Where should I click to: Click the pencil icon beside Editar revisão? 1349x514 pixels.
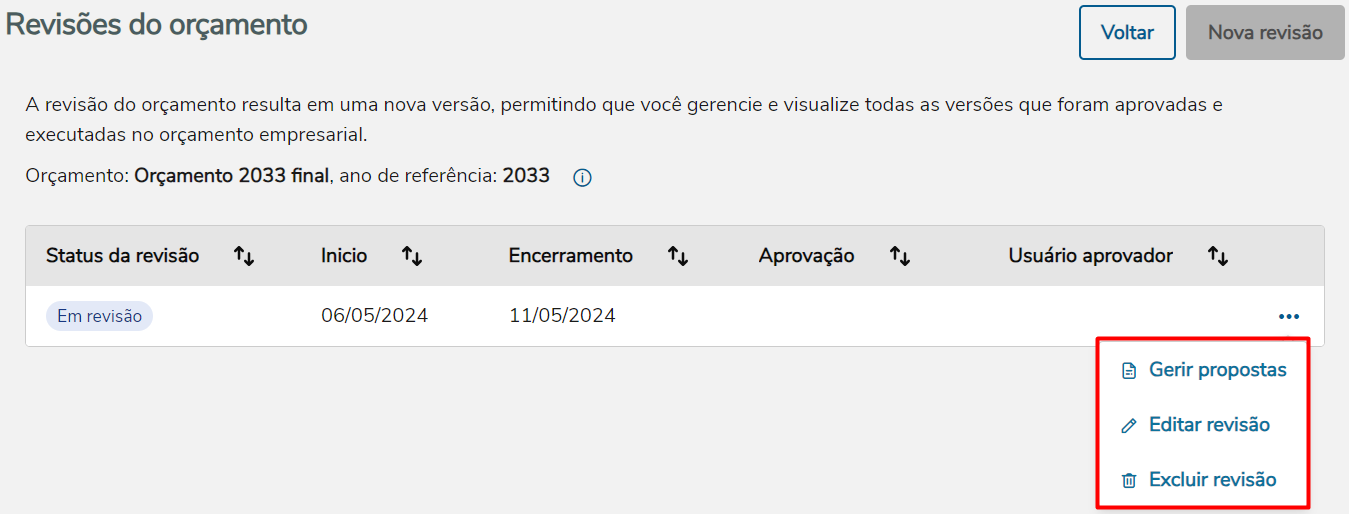pos(1129,426)
